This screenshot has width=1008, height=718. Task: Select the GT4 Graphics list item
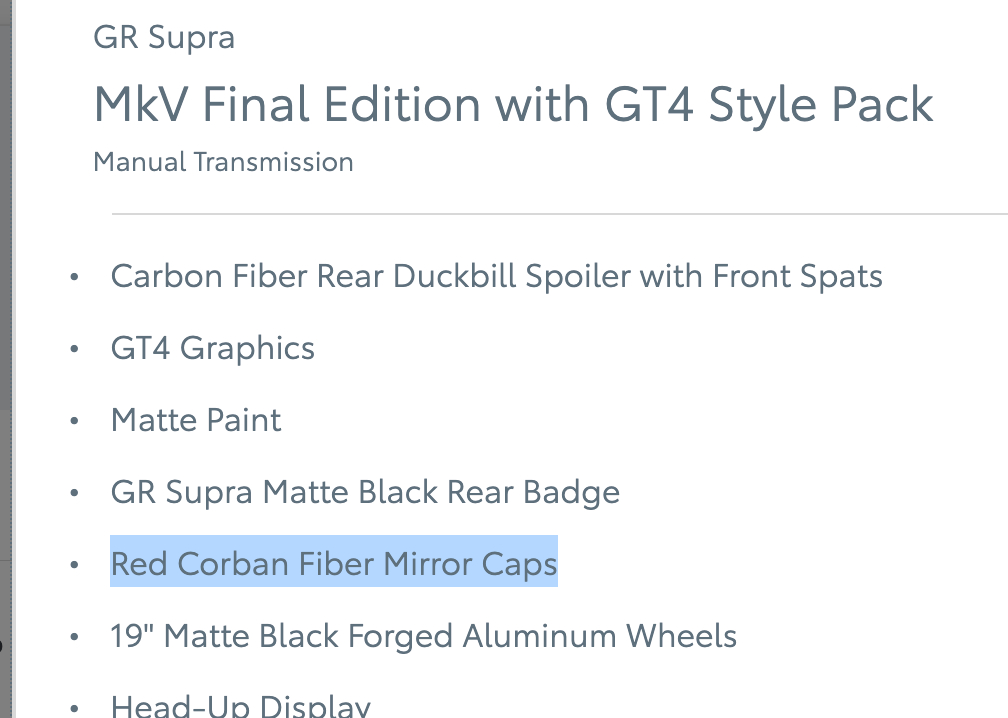tap(212, 348)
